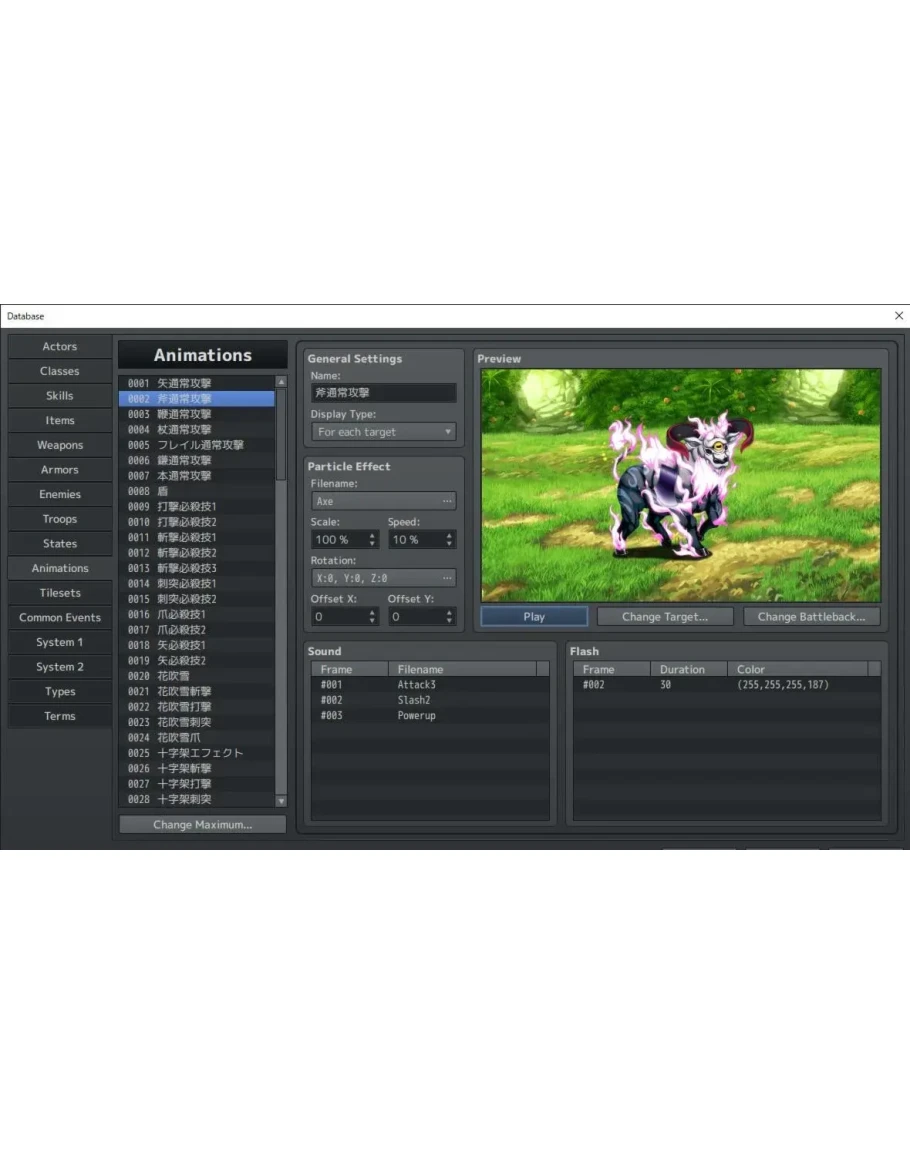Open the Enemies tab
This screenshot has width=910, height=1155.
[x=60, y=494]
